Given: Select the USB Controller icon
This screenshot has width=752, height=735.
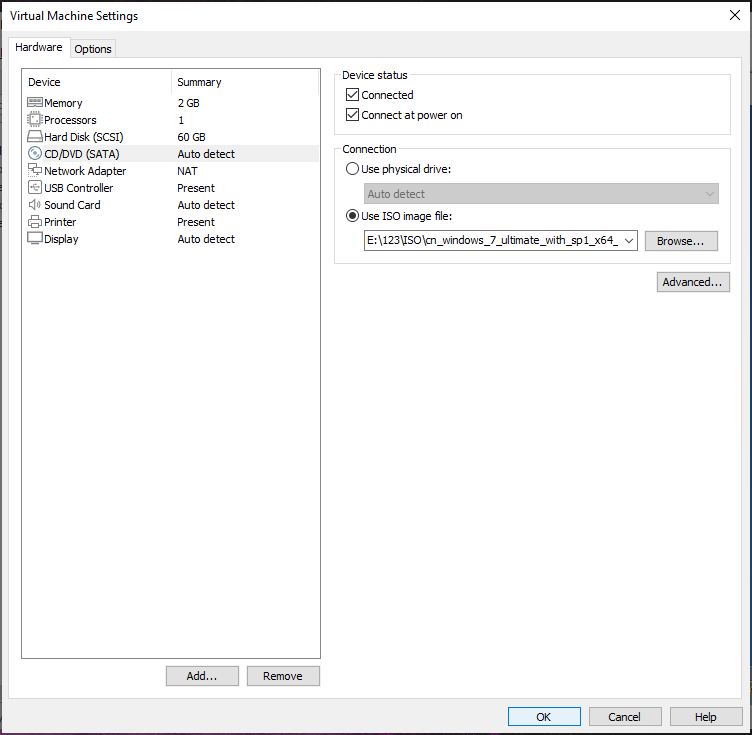Looking at the screenshot, I should [x=35, y=187].
